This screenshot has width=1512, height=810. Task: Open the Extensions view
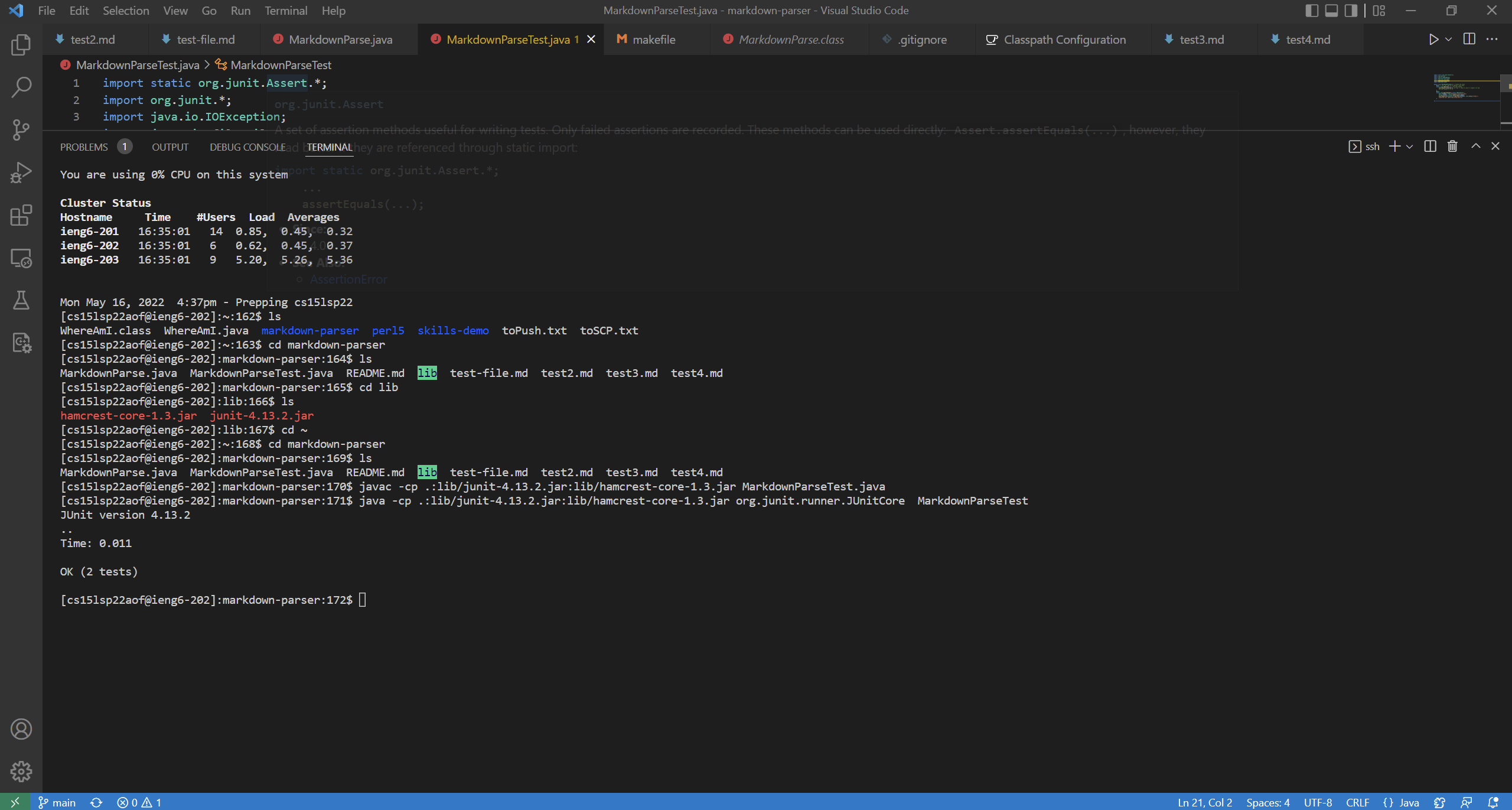21,215
